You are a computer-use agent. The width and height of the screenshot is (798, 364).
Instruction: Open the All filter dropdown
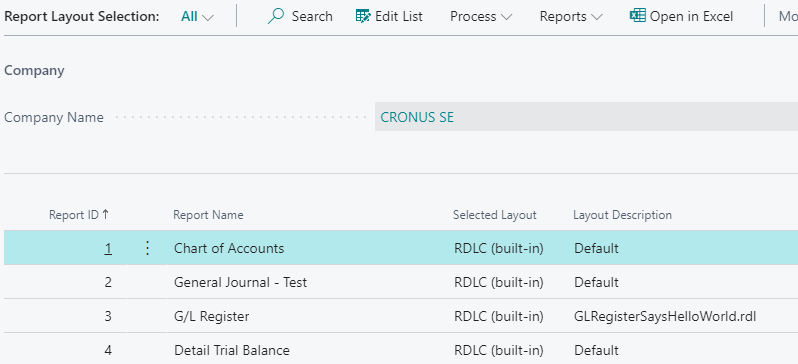click(197, 16)
